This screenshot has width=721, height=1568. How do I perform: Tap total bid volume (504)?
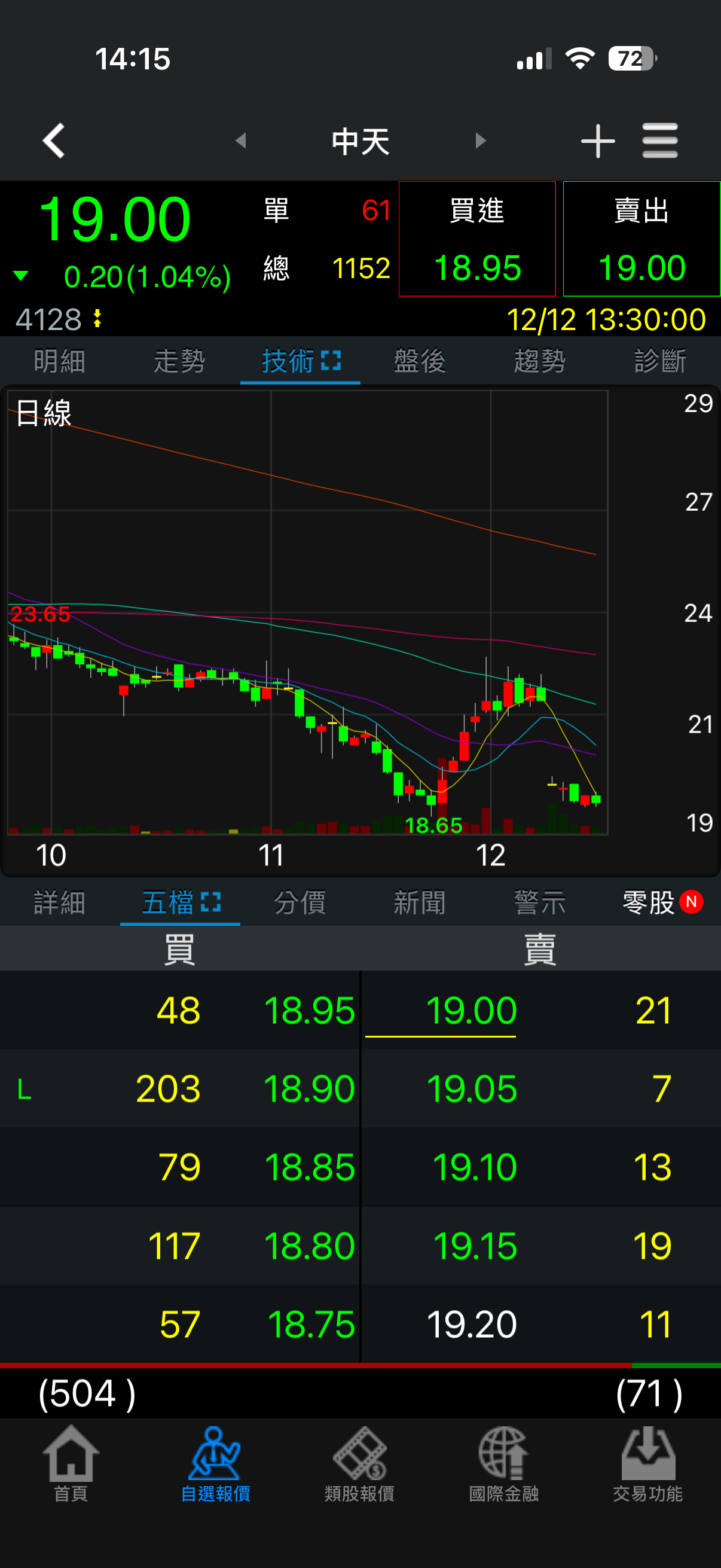pos(87,1394)
